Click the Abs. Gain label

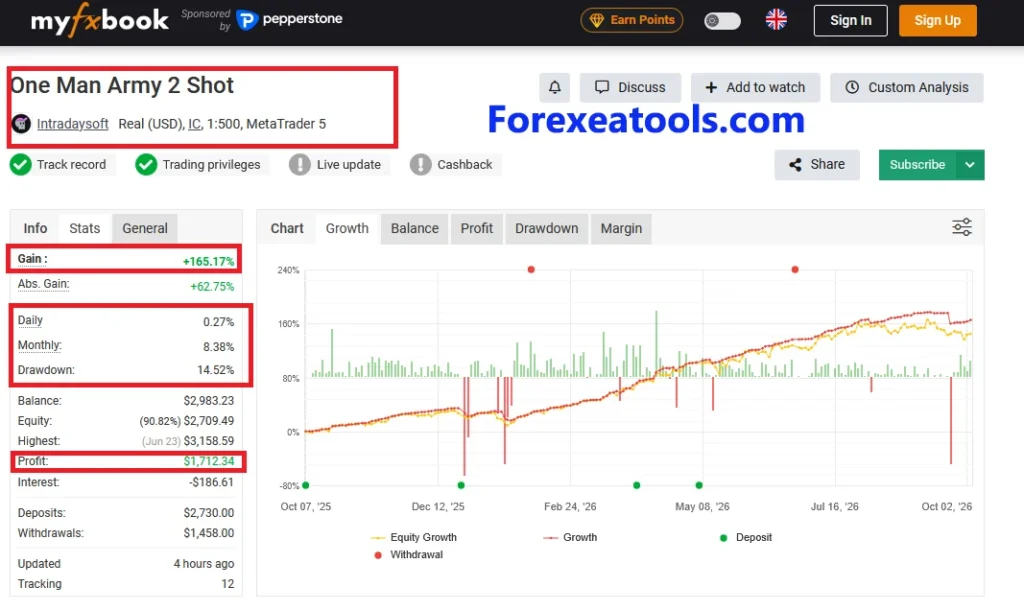point(43,284)
